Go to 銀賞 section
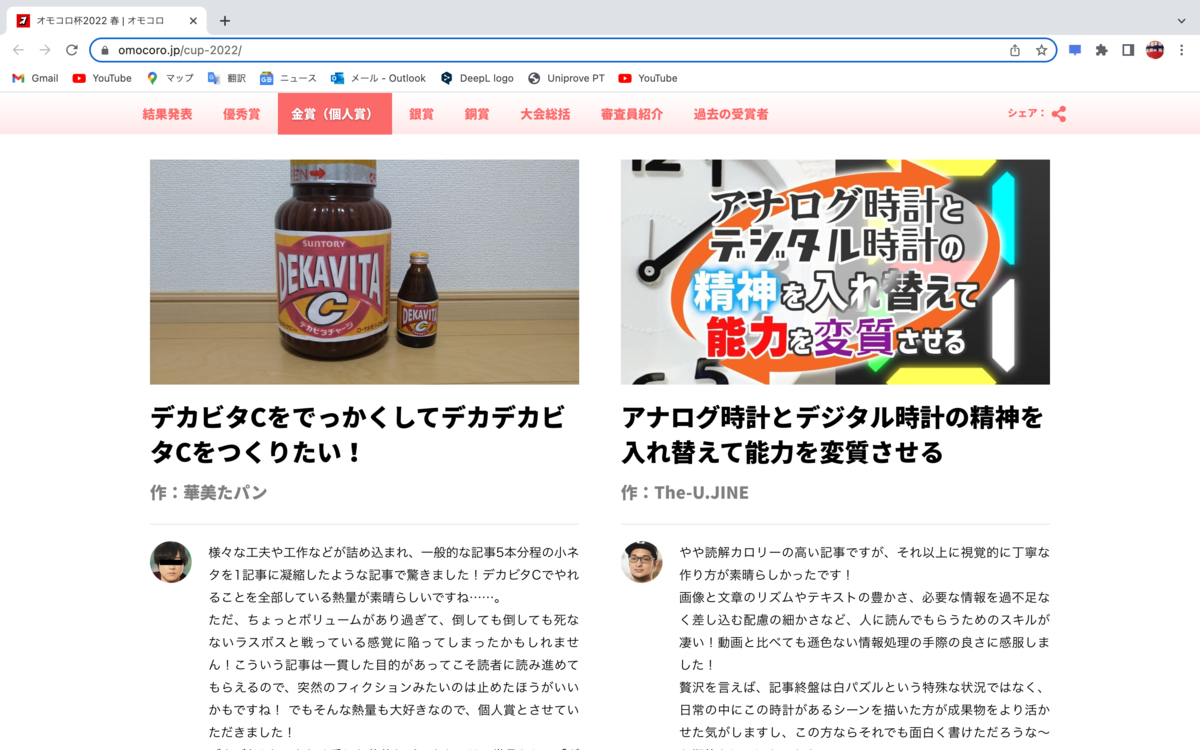Screen dimensions: 1200x750 tap(421, 114)
